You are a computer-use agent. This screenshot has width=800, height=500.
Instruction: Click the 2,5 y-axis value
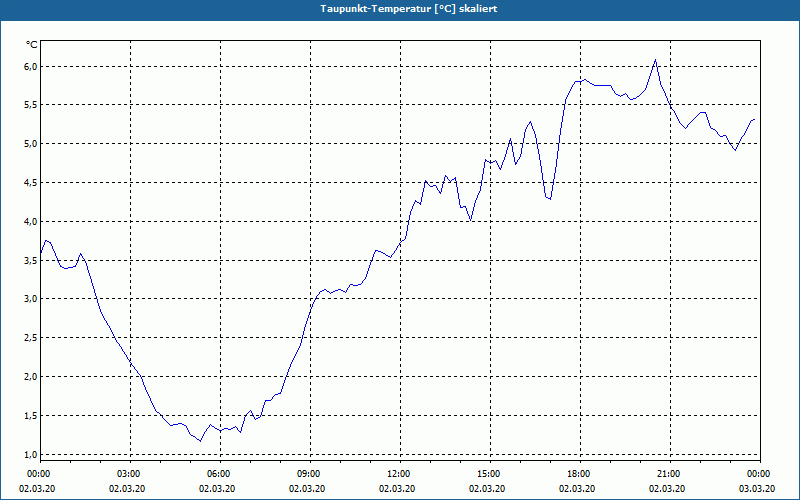(x=31, y=338)
